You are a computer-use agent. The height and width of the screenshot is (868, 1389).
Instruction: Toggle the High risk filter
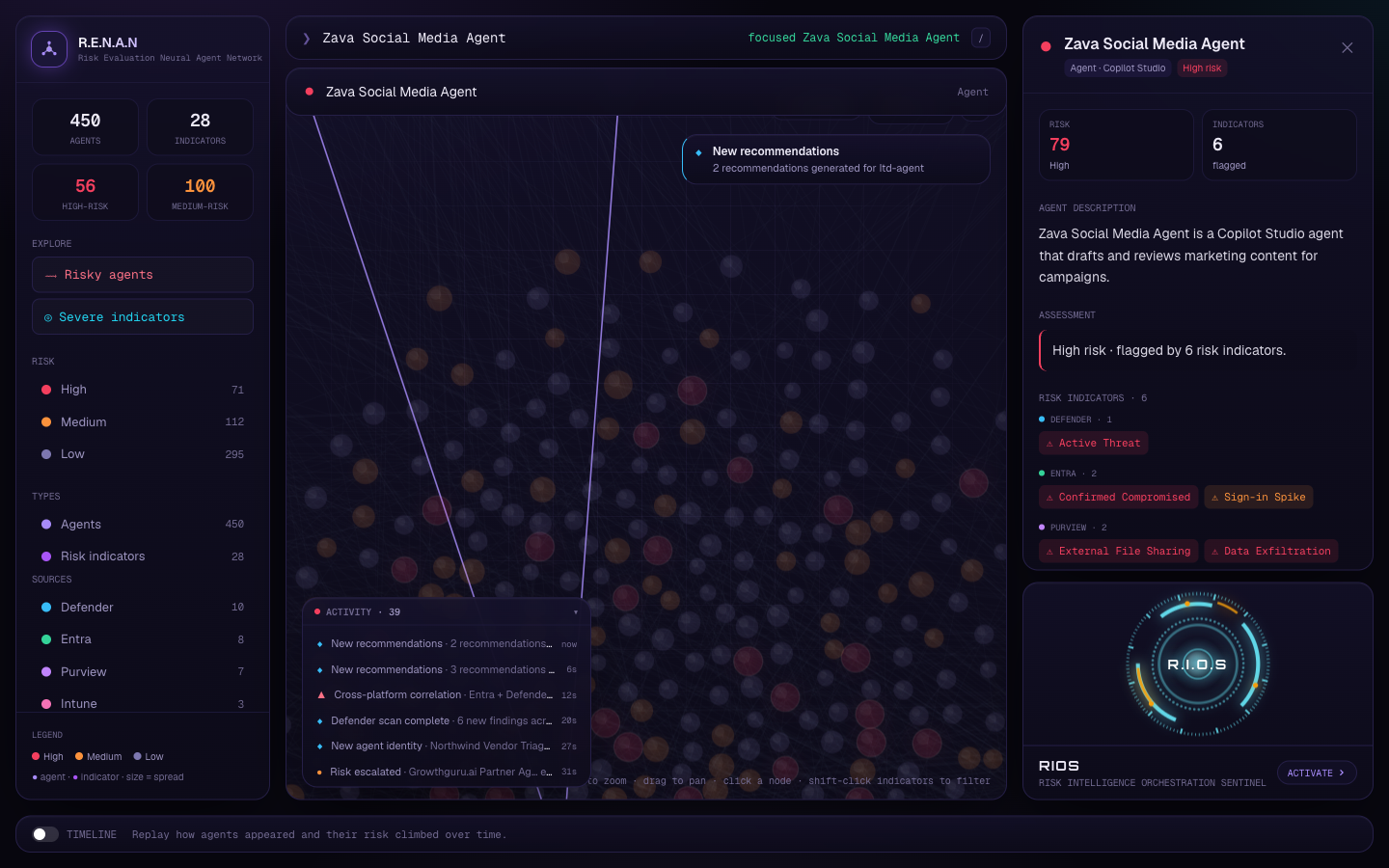(143, 390)
